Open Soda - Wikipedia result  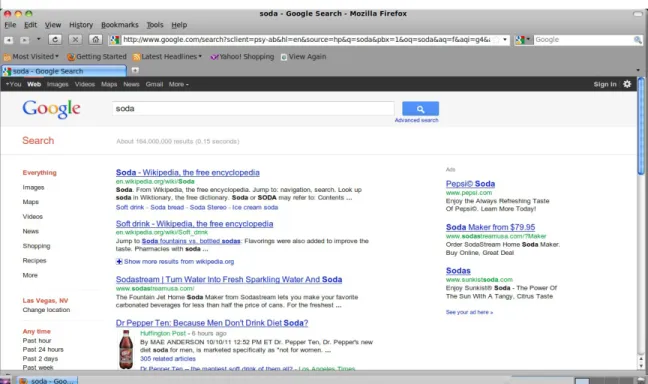click(188, 173)
